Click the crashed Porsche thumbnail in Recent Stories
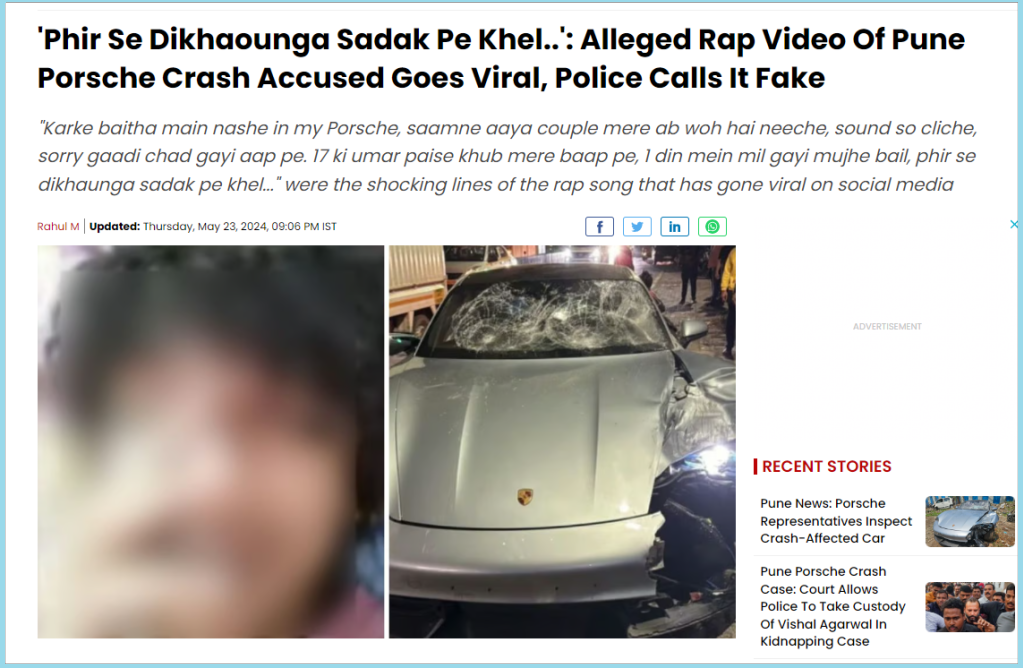Screen dimensions: 1023x668 [970, 521]
